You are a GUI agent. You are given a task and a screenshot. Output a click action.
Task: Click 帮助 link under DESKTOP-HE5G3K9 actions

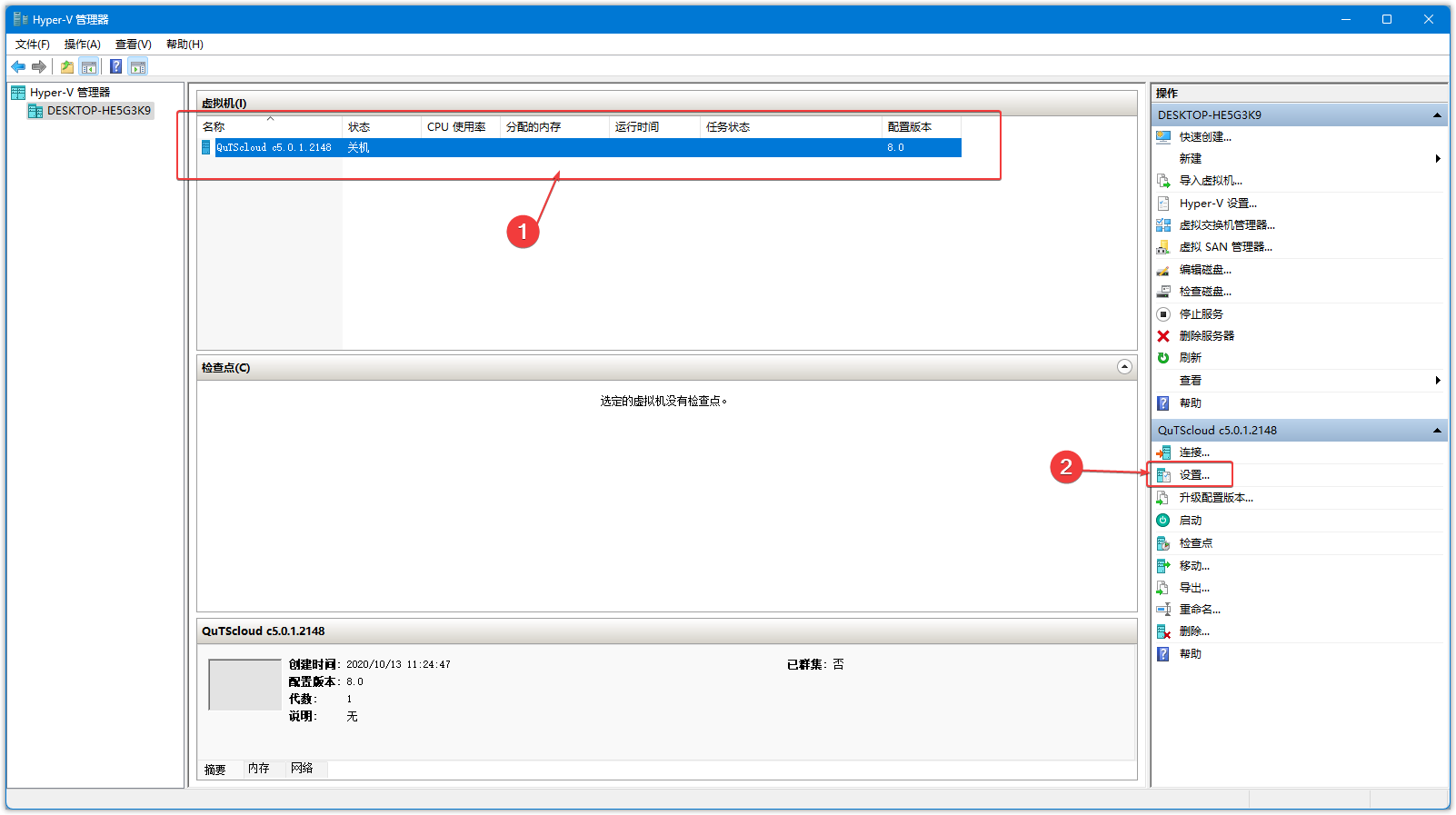(x=1191, y=403)
